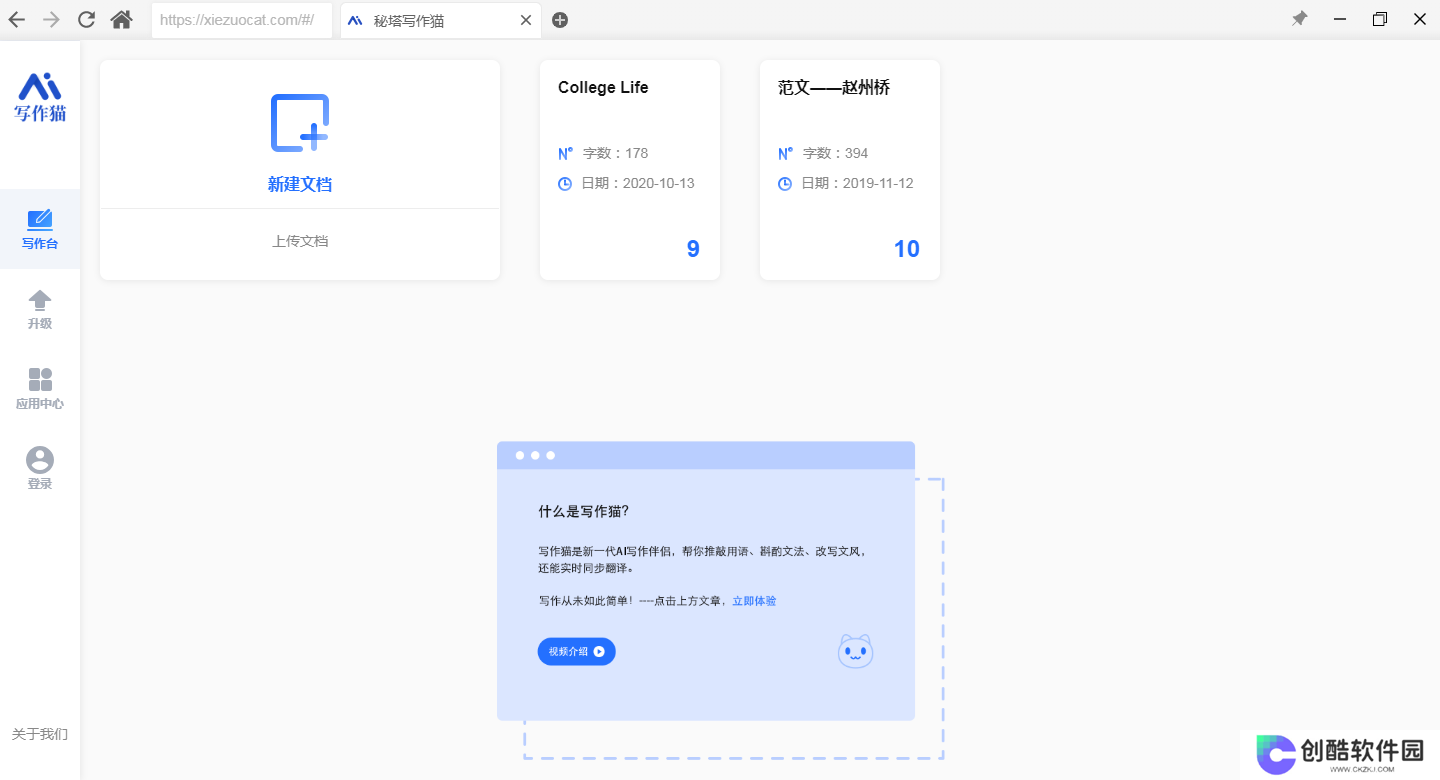Play the 视频介绍 video intro button
Screen dimensions: 1440x780
pos(576,651)
